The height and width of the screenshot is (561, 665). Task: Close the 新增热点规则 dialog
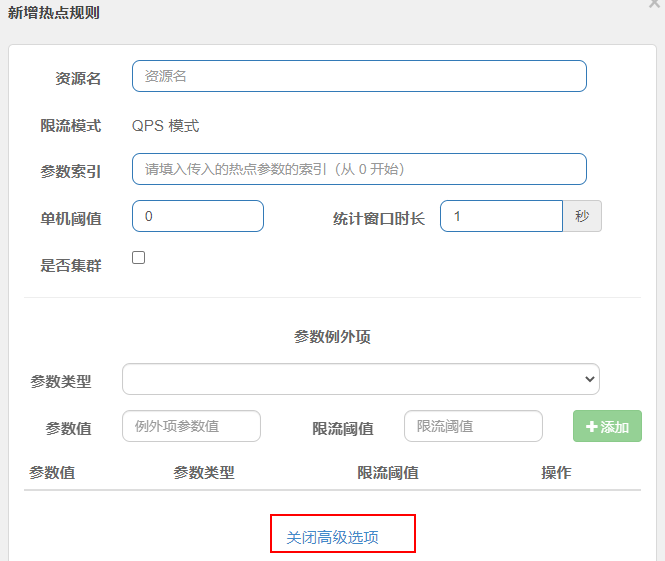[655, 3]
